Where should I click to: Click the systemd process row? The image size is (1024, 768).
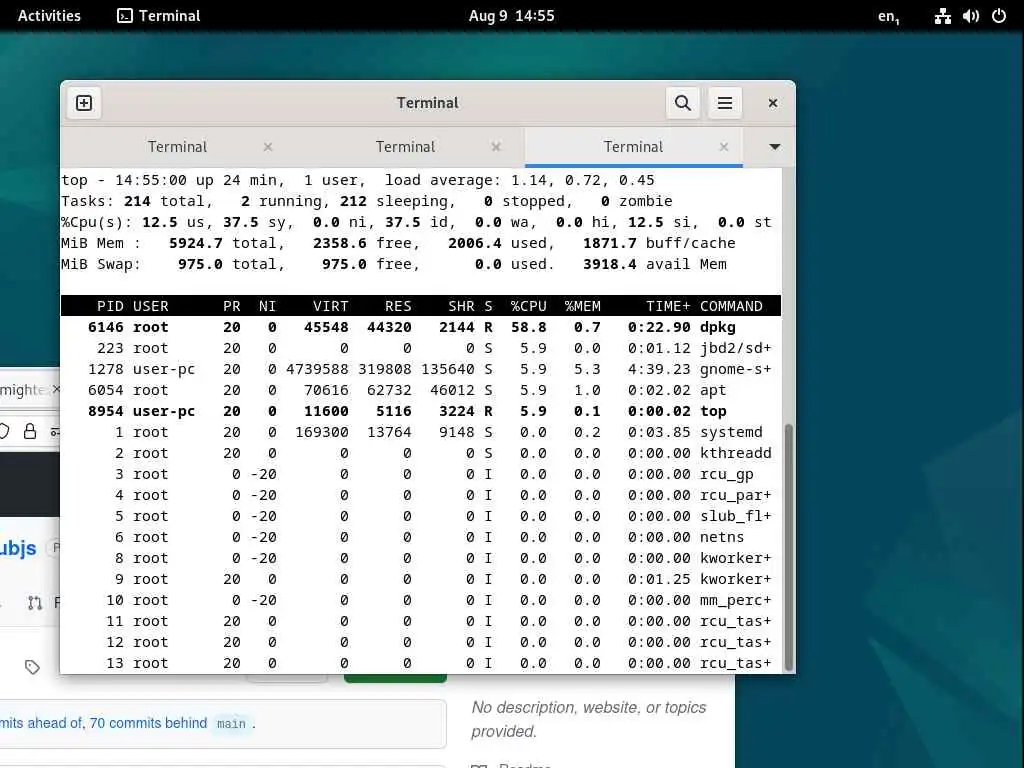point(421,432)
